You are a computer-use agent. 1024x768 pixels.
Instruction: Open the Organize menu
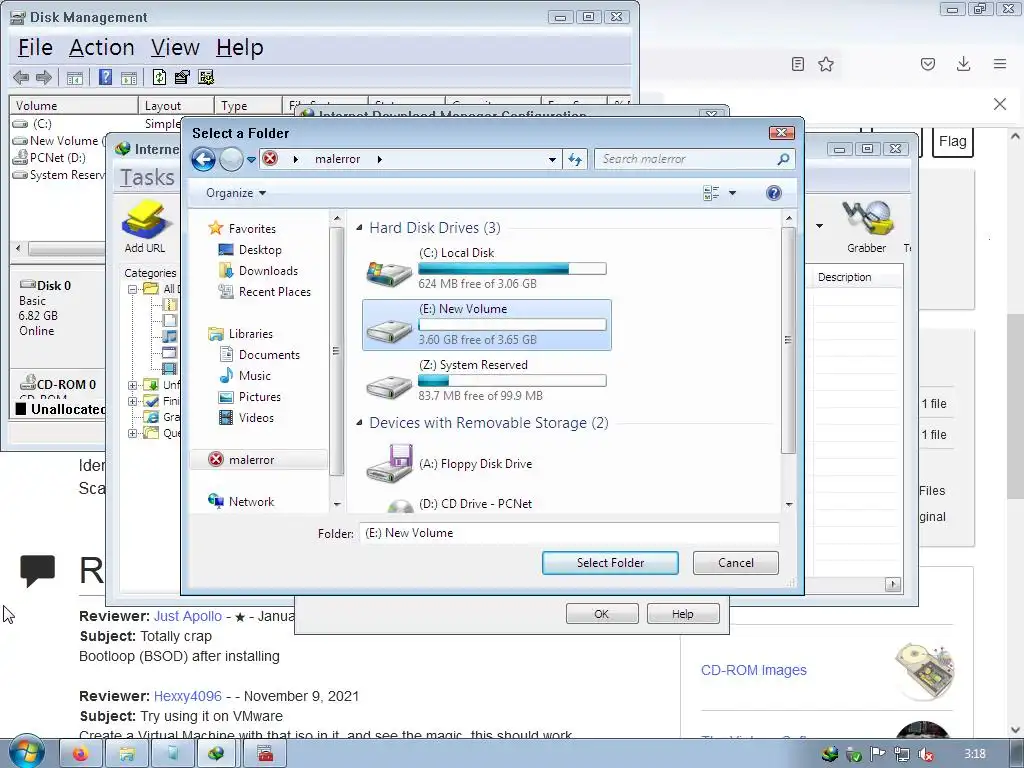point(236,193)
